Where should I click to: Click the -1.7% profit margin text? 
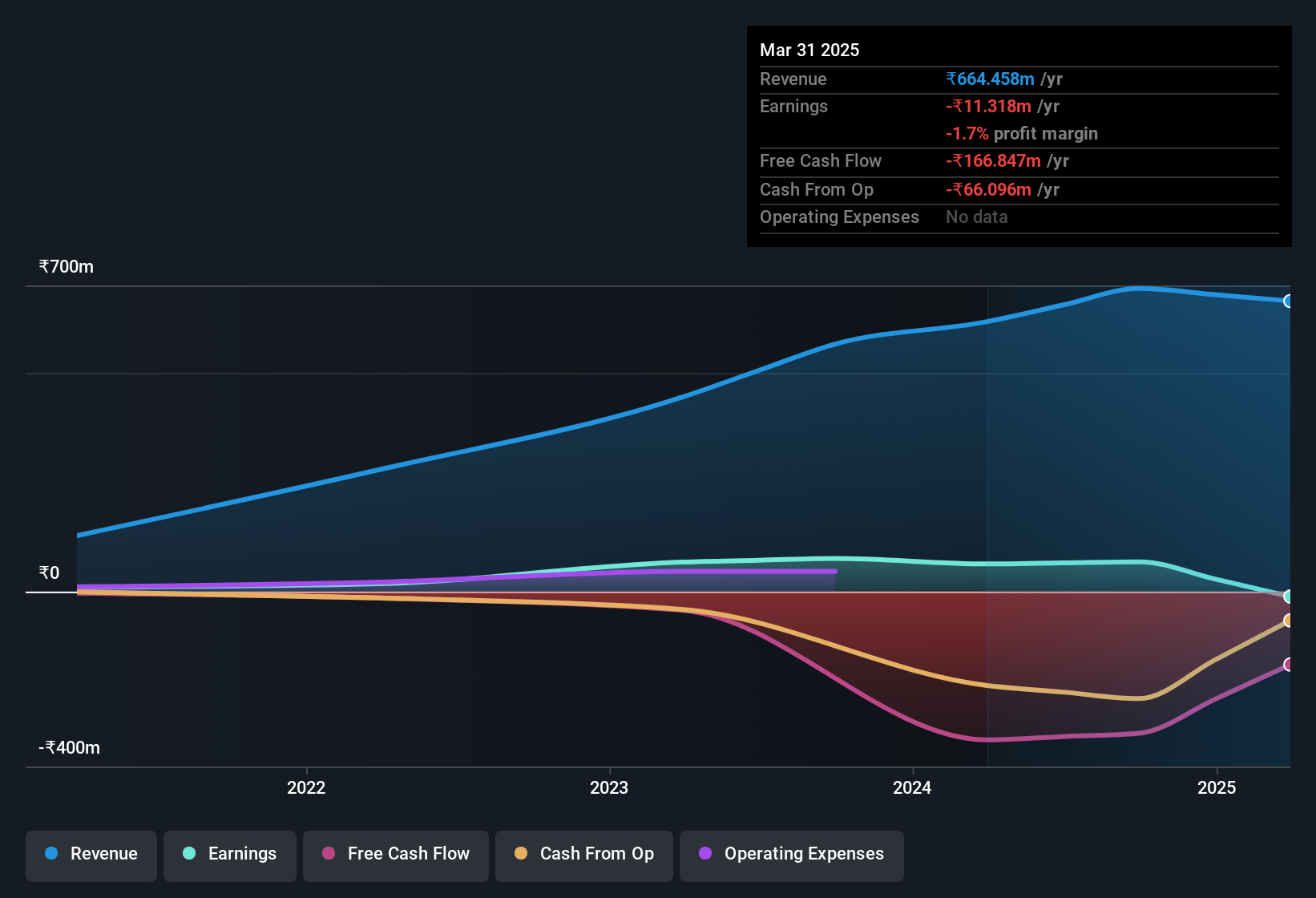point(1022,134)
